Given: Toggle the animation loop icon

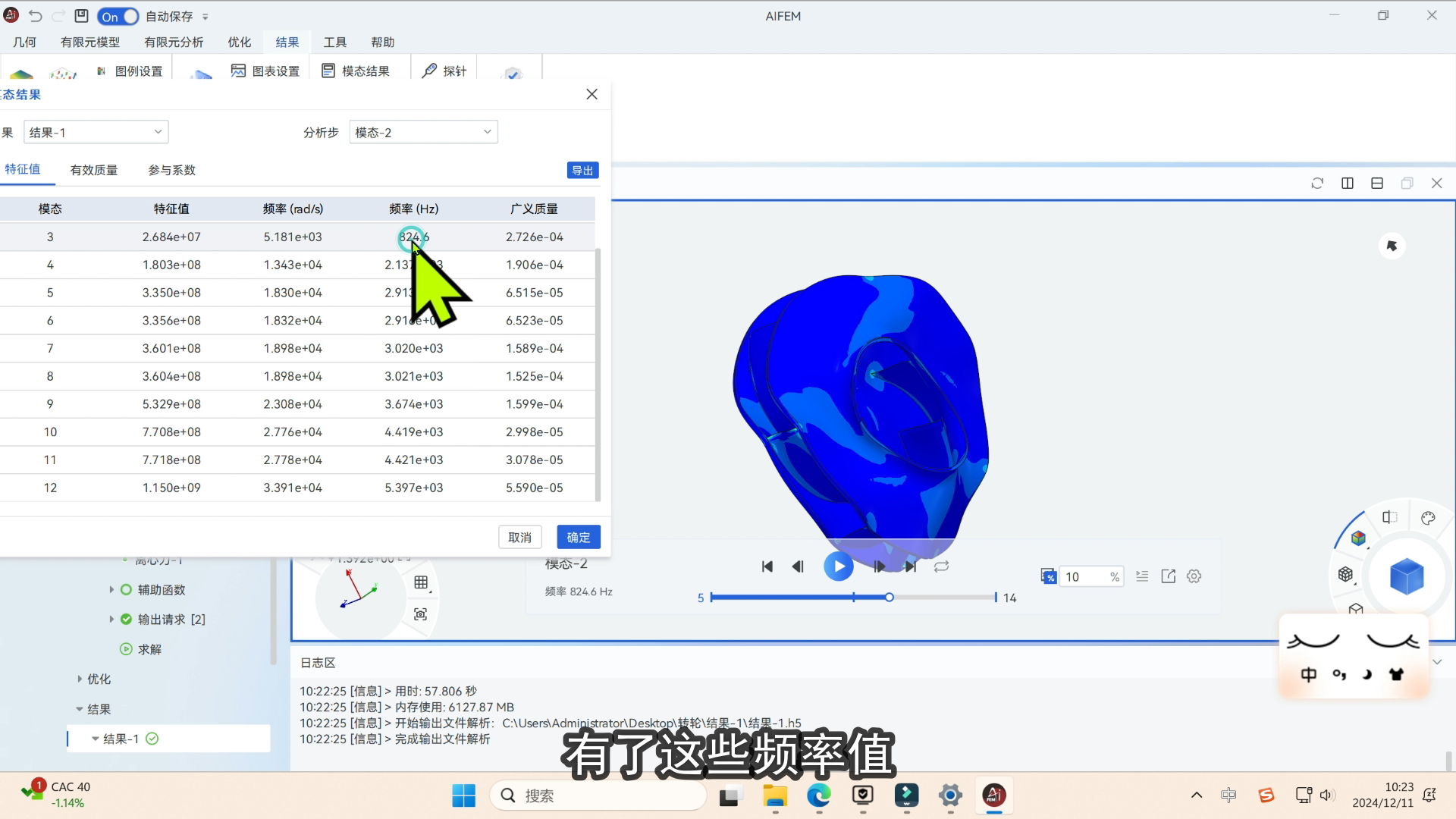Looking at the screenshot, I should [x=941, y=566].
